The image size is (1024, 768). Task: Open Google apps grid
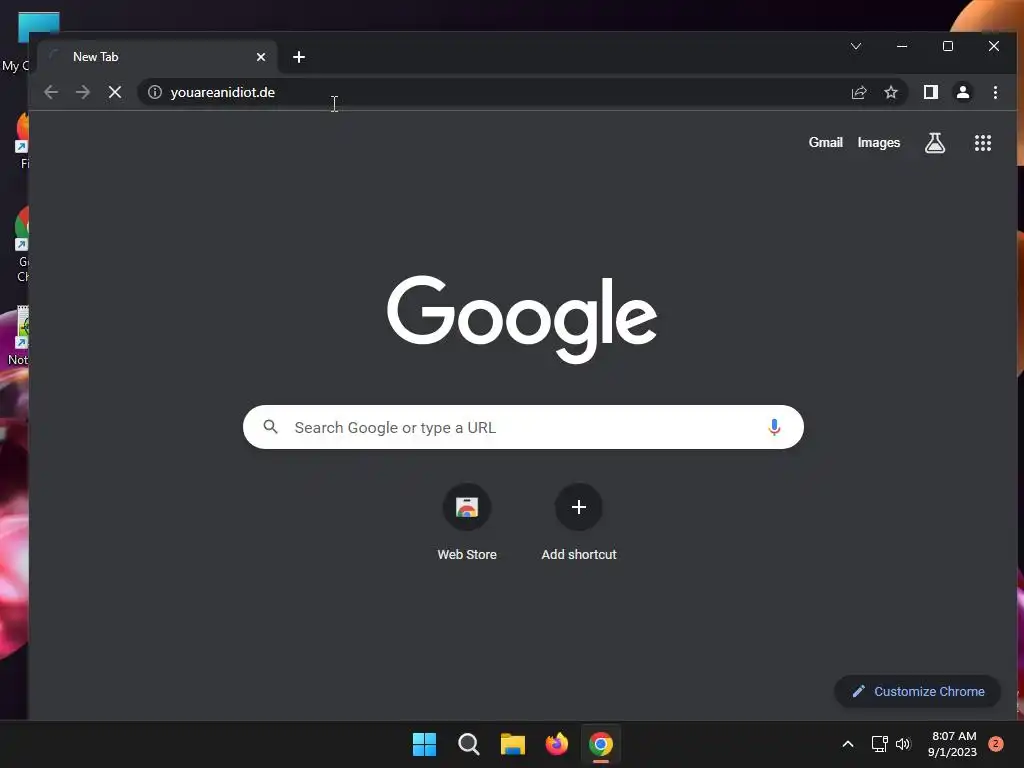coord(983,143)
